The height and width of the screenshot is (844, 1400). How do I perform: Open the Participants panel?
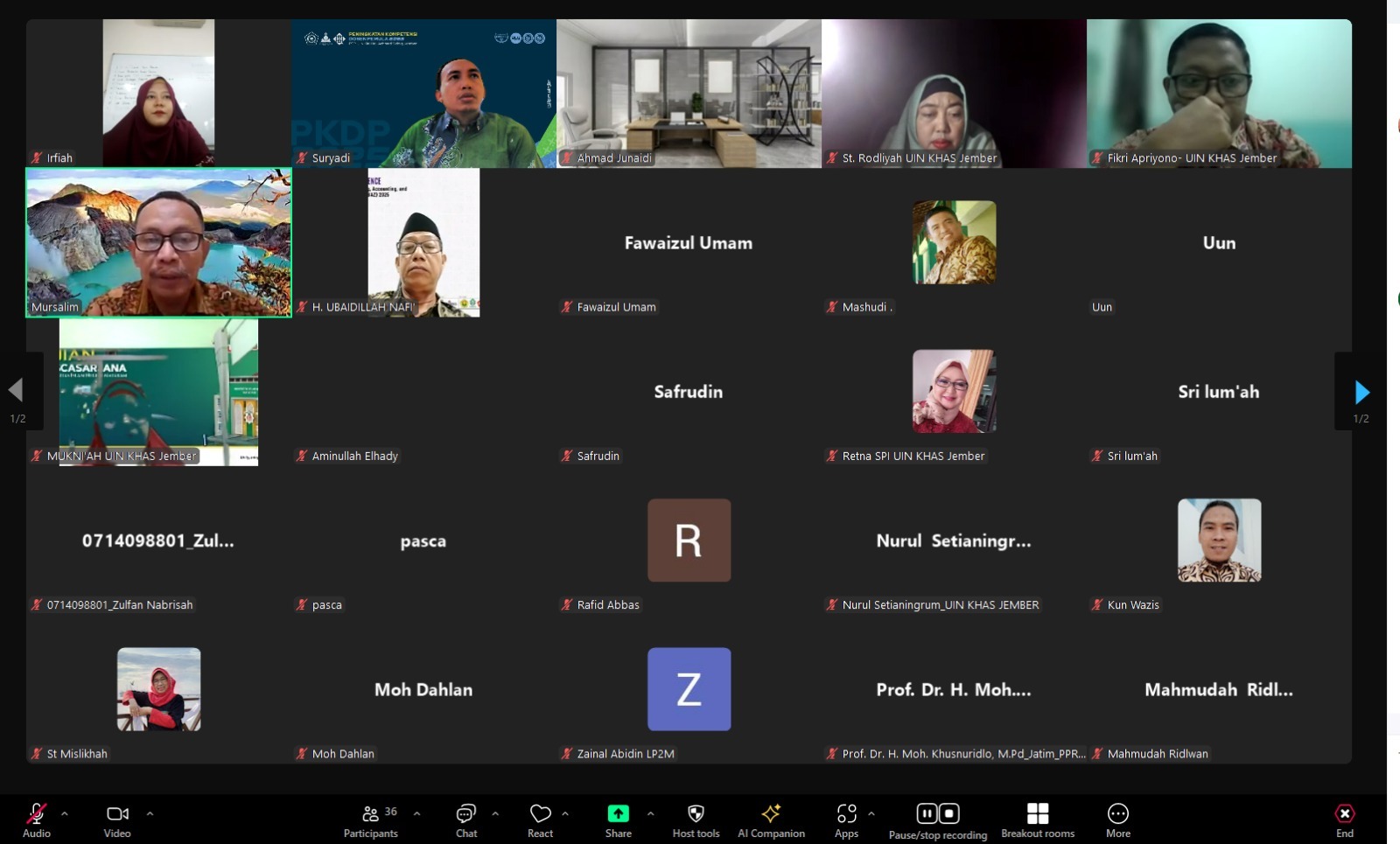(370, 820)
